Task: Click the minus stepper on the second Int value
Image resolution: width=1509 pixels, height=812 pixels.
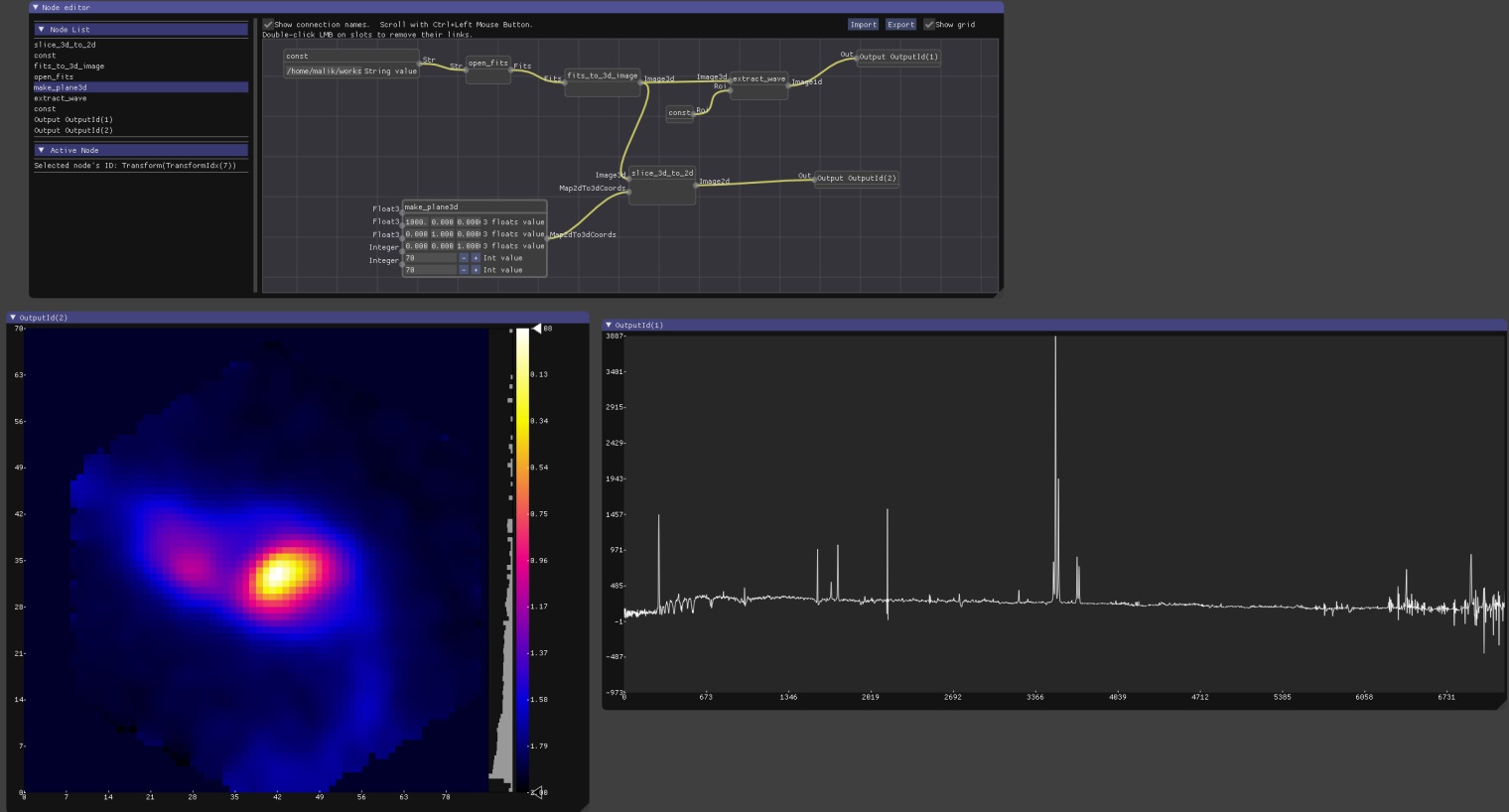Action: tap(464, 270)
